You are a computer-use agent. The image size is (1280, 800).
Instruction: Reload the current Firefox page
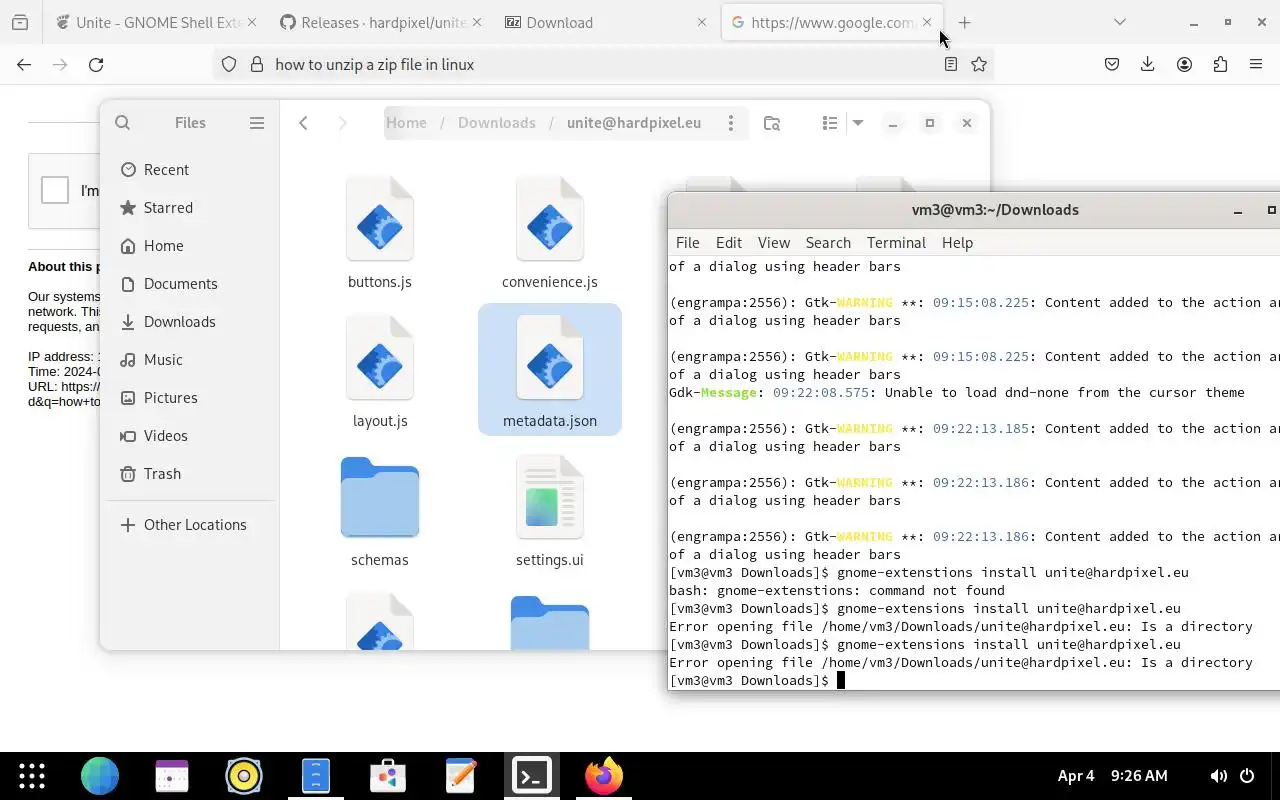pos(96,64)
